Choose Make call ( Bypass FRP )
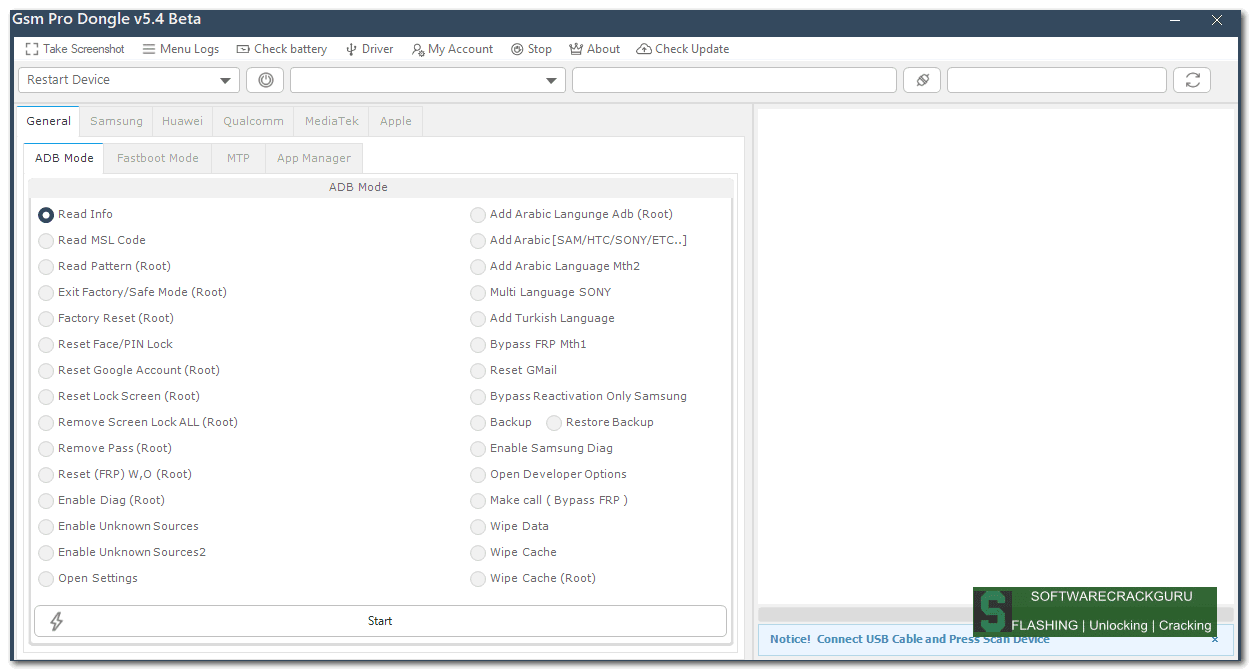The width and height of the screenshot is (1252, 672). [549, 500]
